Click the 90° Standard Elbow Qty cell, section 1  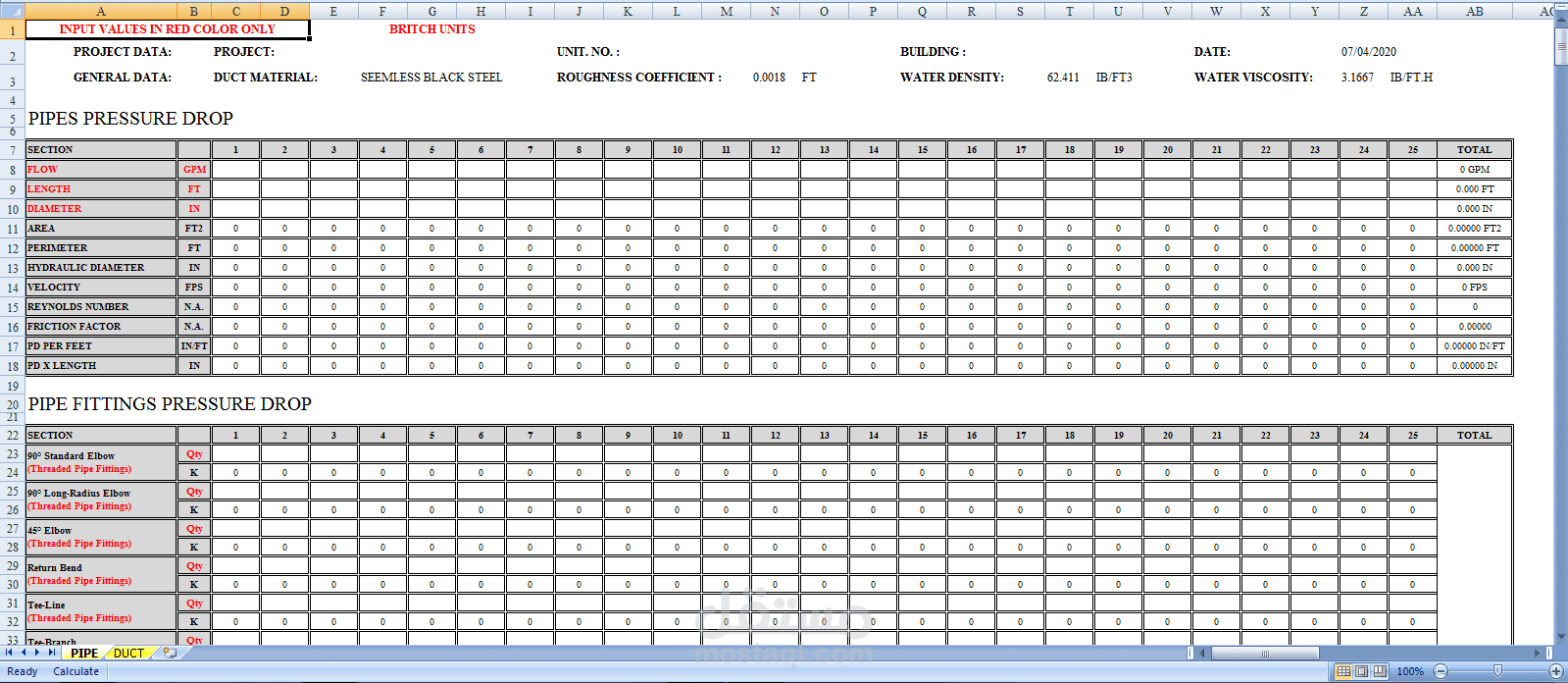click(x=235, y=454)
